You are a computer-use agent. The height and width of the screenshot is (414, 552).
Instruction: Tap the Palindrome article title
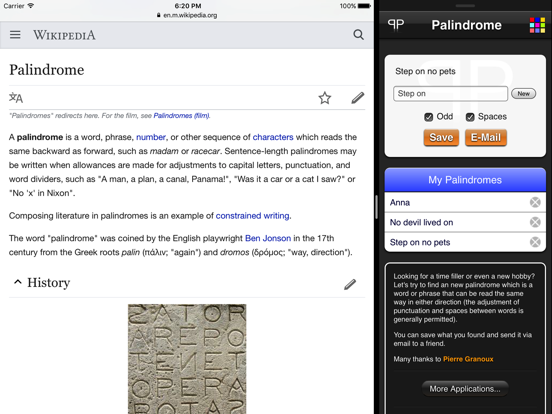47,70
